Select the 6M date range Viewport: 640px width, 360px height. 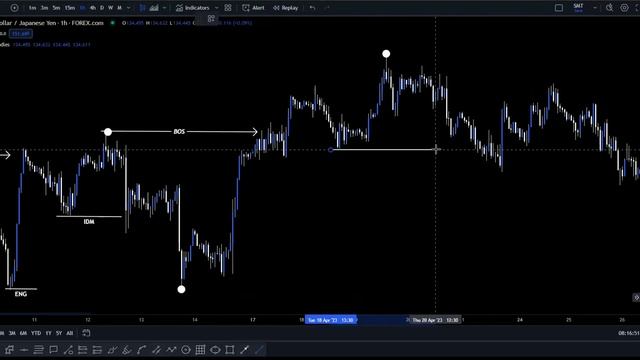coord(23,333)
